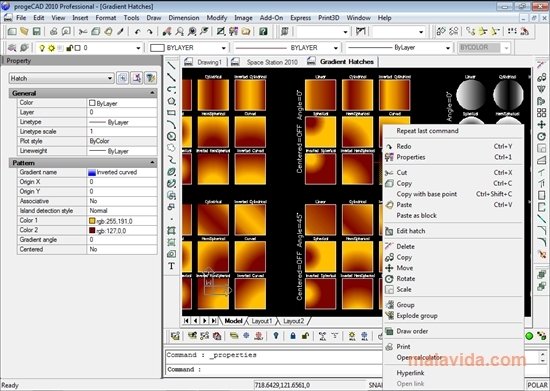This screenshot has width=550, height=391.
Task: Select the Polygon tool in the draw toolbar
Action: (x=171, y=101)
